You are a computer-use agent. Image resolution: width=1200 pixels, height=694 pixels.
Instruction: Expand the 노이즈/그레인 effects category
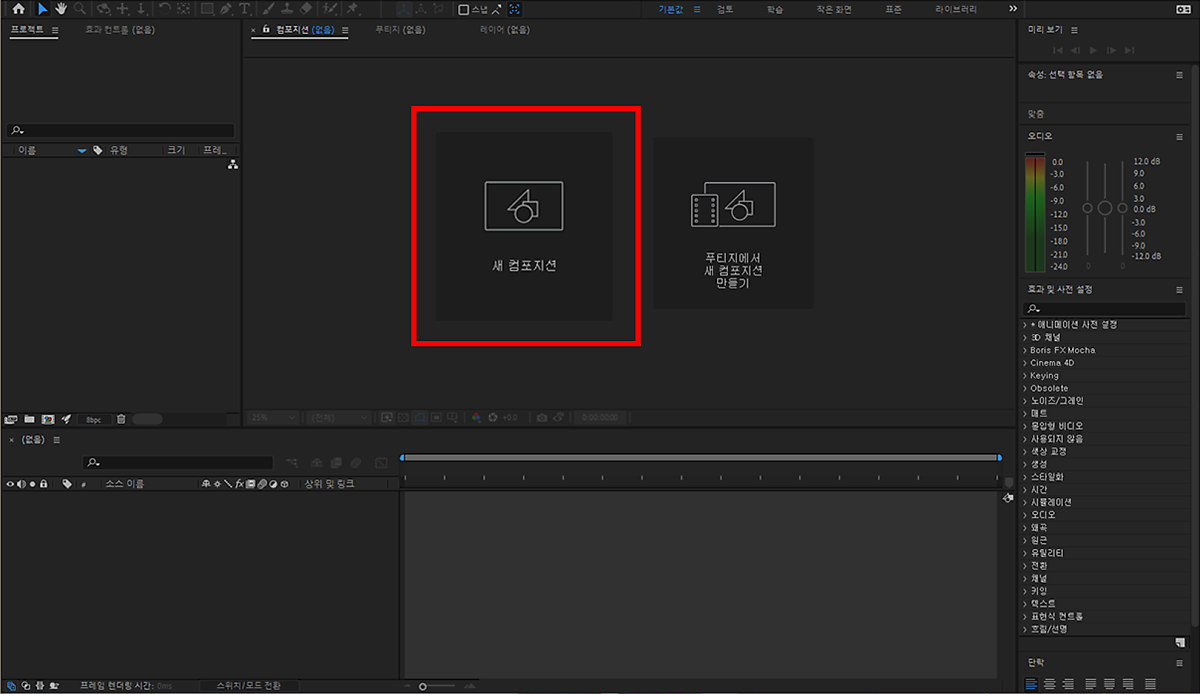coord(1056,401)
